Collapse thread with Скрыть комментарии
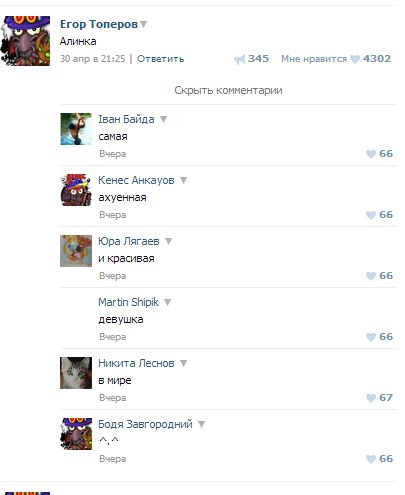This screenshot has height=495, width=405. click(228, 90)
